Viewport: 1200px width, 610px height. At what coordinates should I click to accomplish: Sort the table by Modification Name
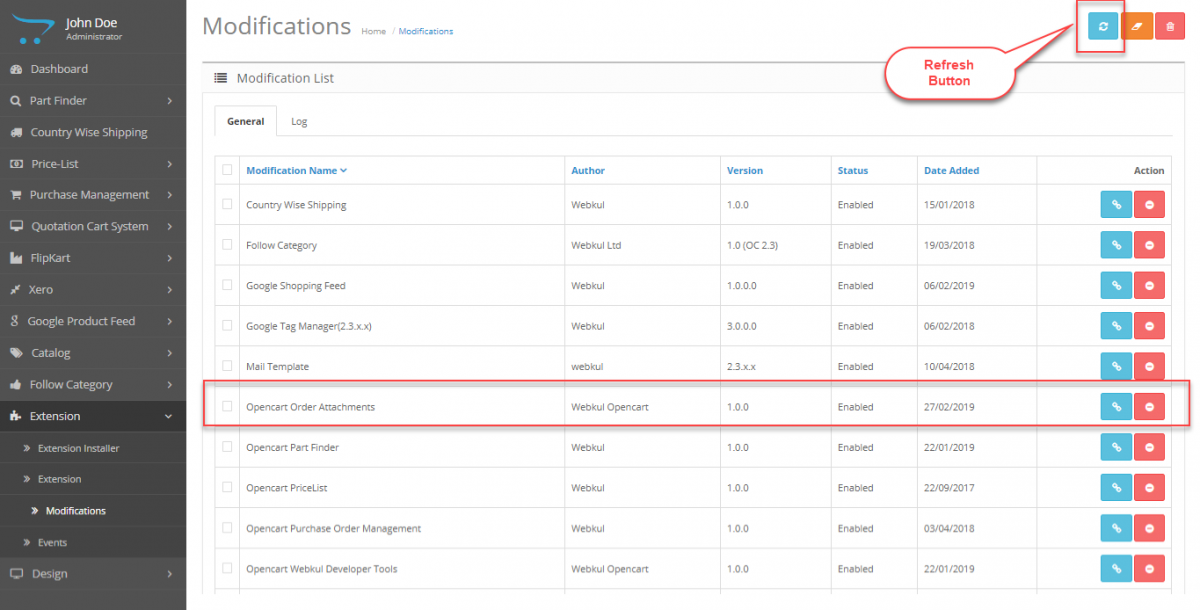coord(292,170)
